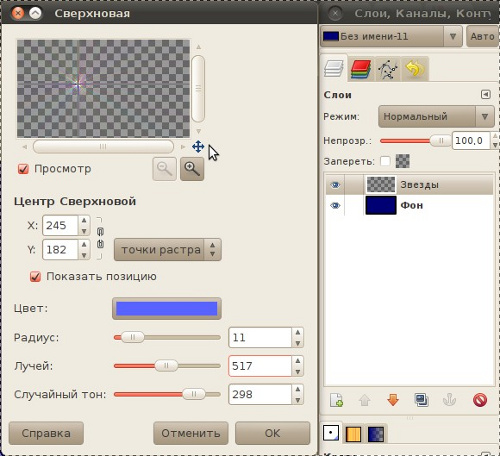500x456 pixels.
Task: Confirm Supernova with OK
Action: tap(273, 433)
